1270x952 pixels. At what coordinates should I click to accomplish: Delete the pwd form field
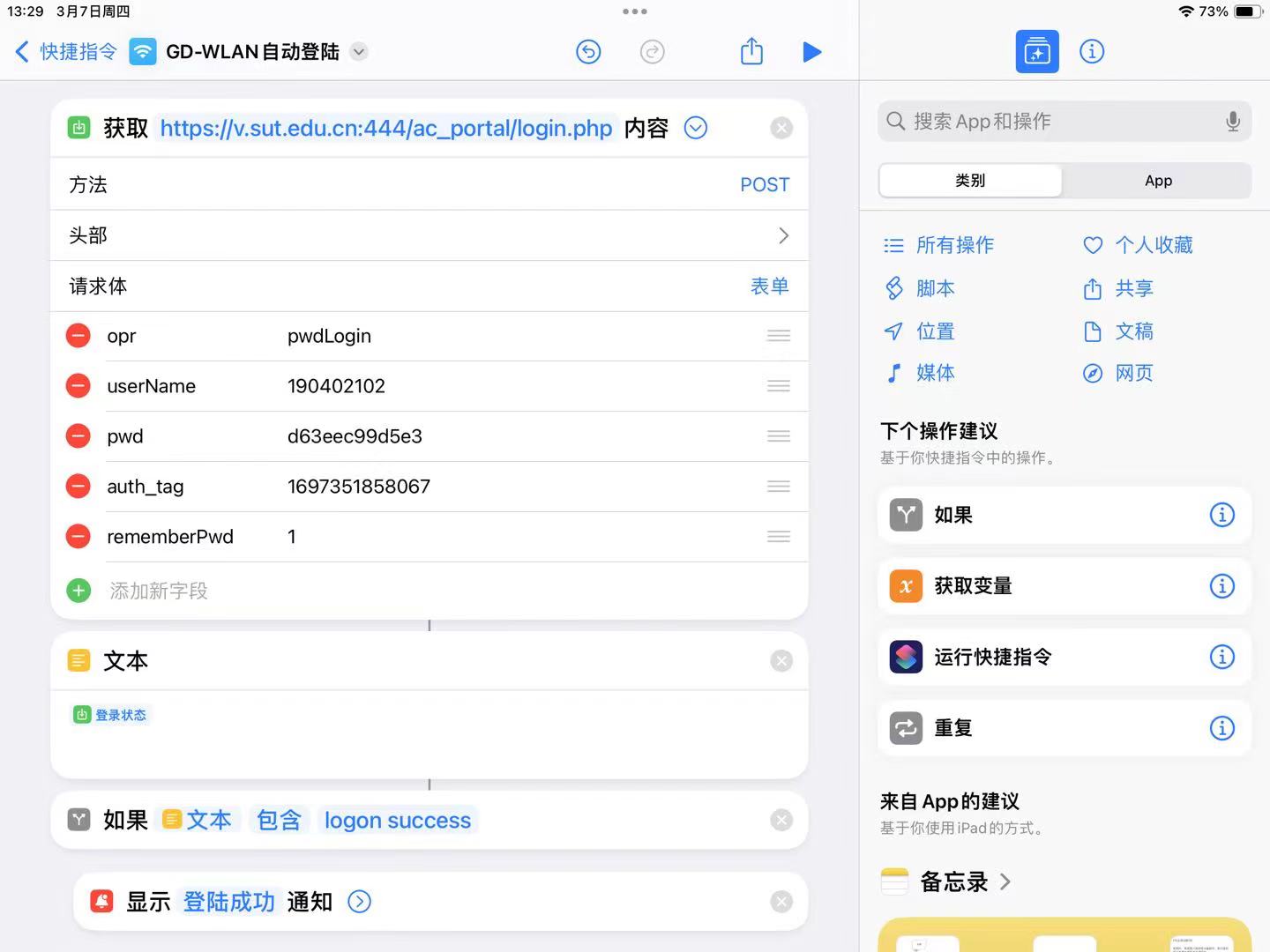(78, 436)
